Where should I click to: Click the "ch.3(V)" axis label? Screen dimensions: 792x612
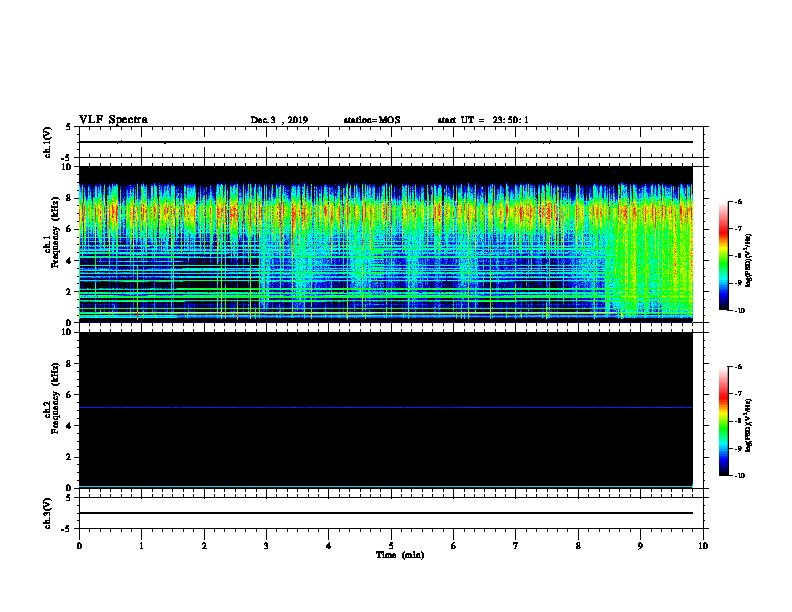48,513
